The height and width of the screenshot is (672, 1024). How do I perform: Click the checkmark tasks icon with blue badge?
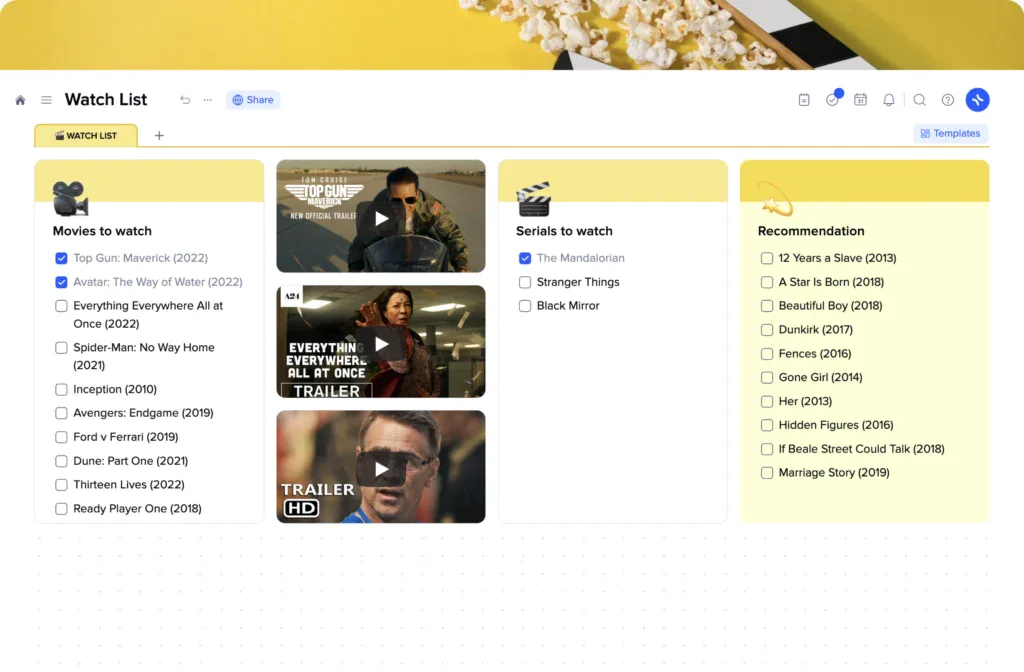832,100
